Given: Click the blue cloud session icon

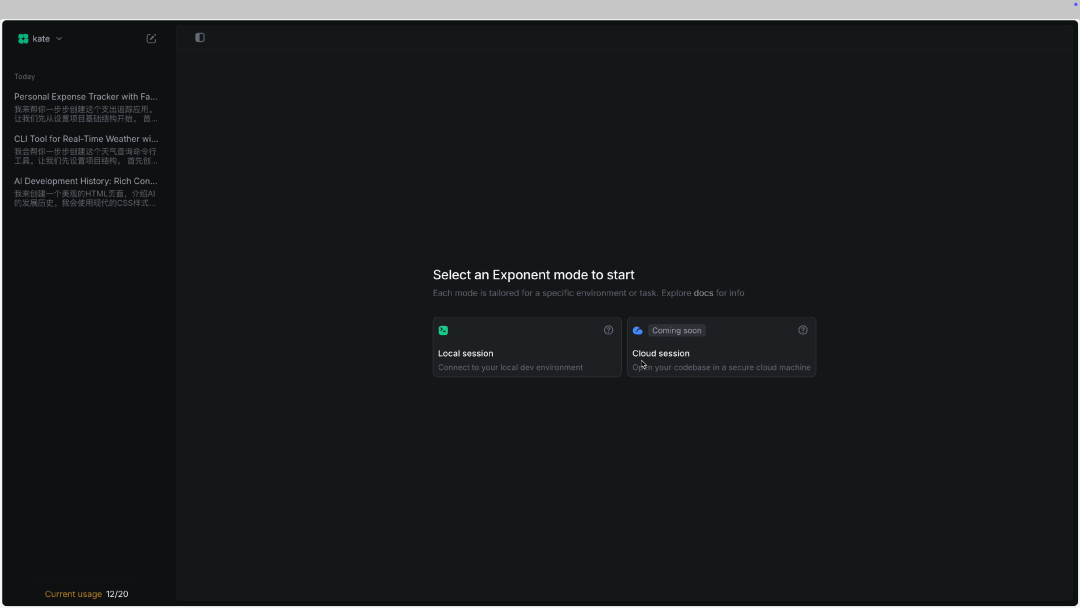Looking at the screenshot, I should 638,331.
